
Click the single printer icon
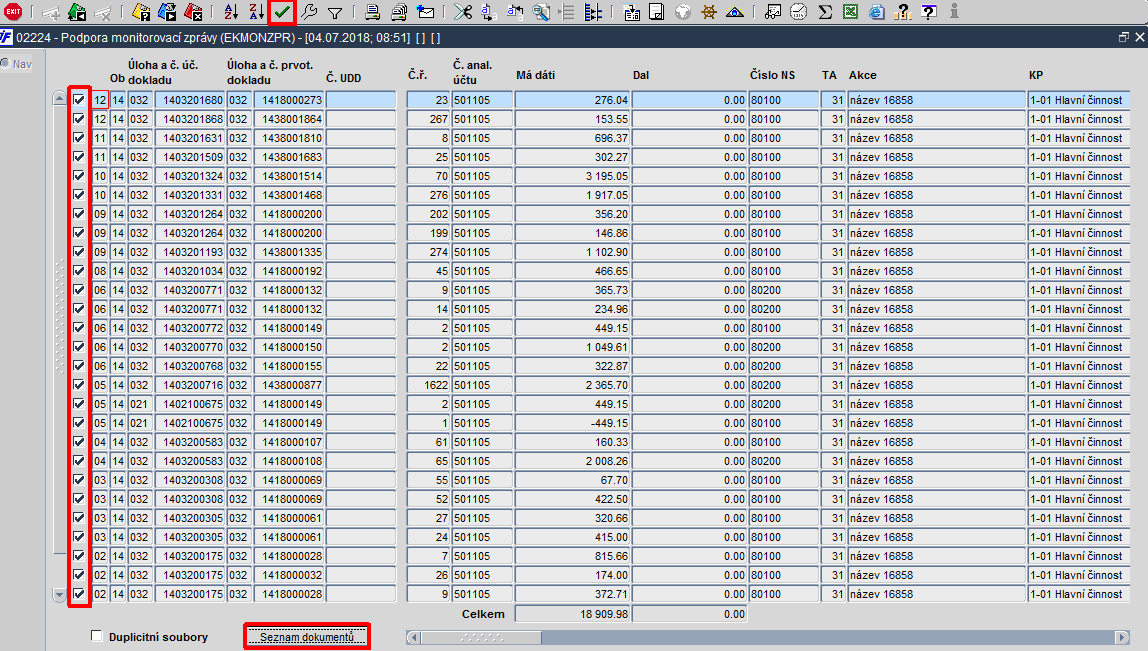(x=372, y=12)
